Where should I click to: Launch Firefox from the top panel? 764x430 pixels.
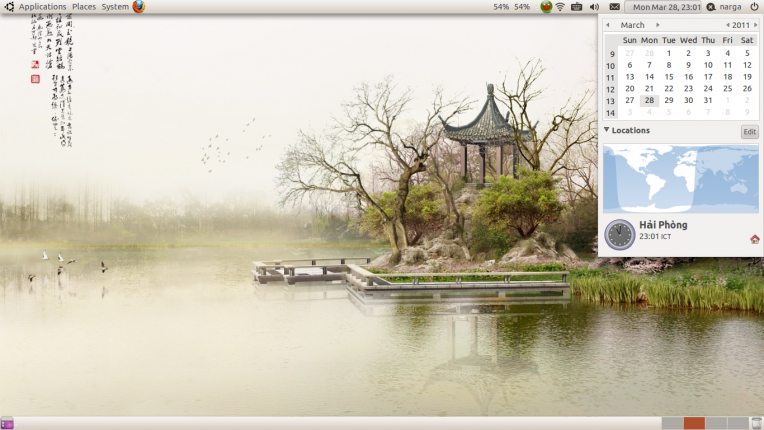[x=138, y=7]
